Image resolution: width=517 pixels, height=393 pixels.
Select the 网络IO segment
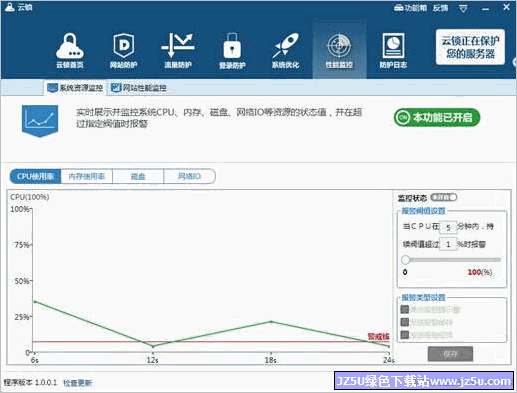tap(189, 176)
